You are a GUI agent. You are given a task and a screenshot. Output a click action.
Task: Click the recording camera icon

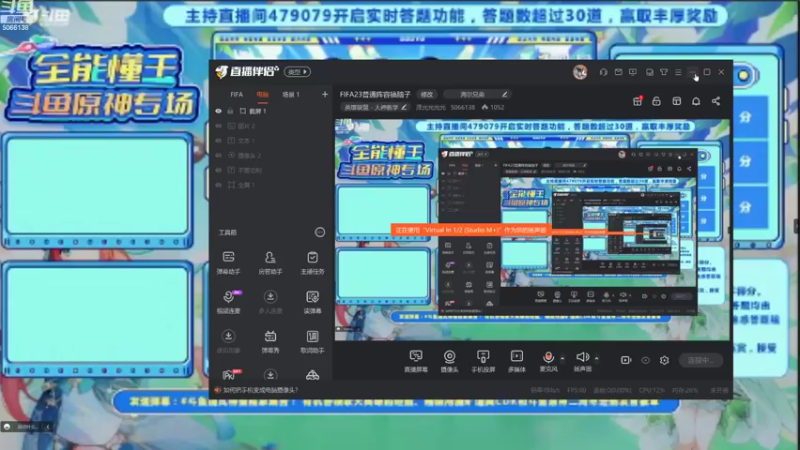tap(626, 360)
